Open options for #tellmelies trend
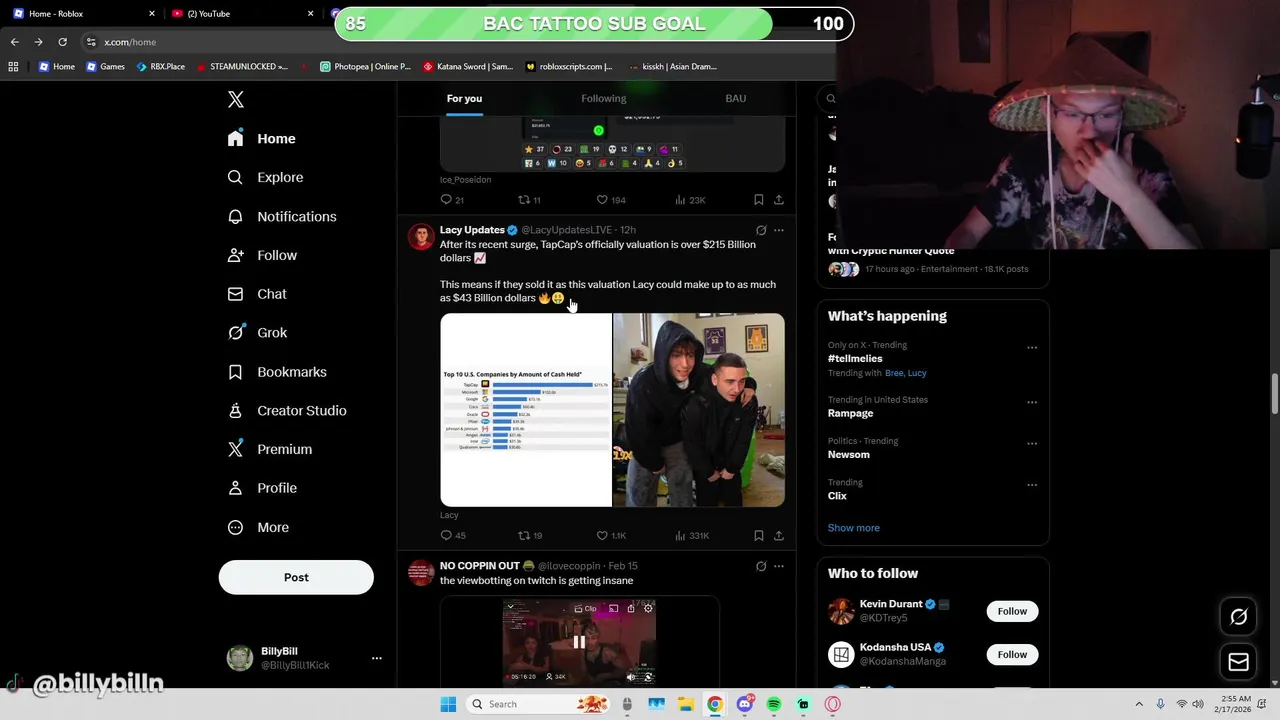Viewport: 1280px width, 720px height. (x=1032, y=348)
